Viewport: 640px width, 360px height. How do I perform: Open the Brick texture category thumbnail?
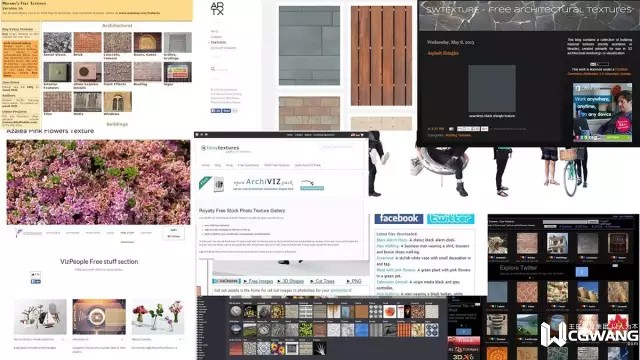pyautogui.click(x=87, y=42)
